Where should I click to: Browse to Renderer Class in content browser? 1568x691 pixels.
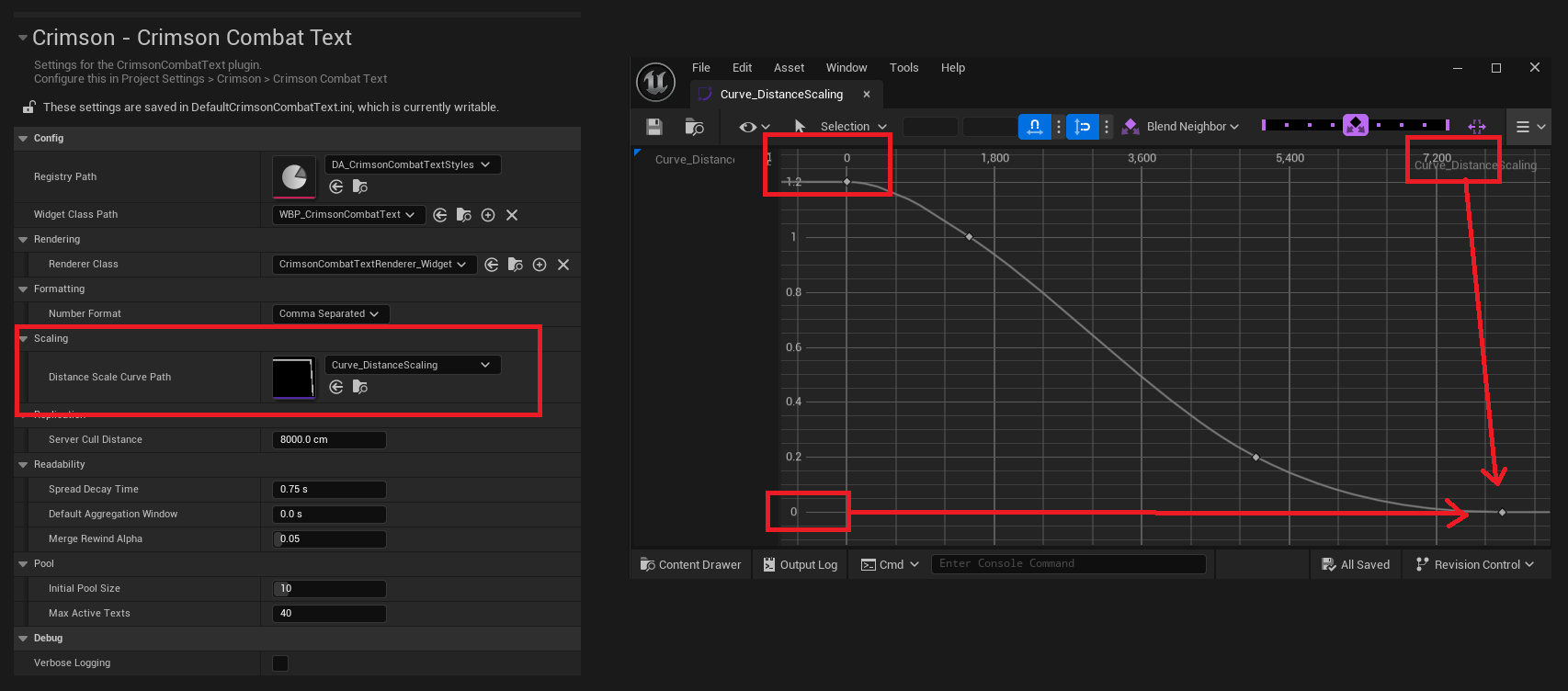click(516, 265)
